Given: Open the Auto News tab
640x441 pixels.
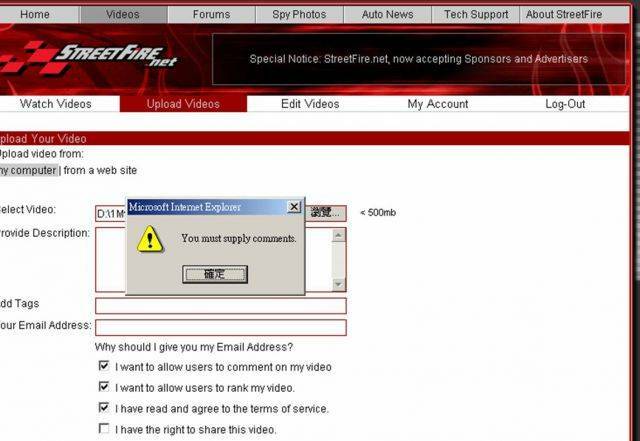Looking at the screenshot, I should click(x=387, y=15).
